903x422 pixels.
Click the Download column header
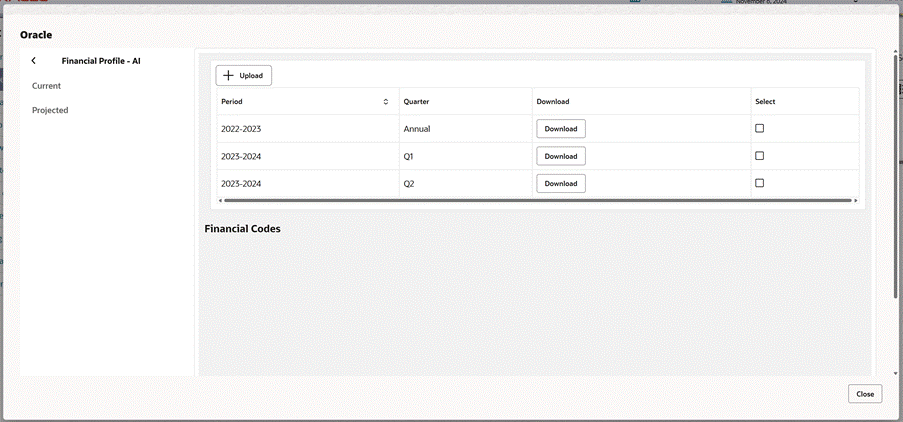(x=642, y=101)
